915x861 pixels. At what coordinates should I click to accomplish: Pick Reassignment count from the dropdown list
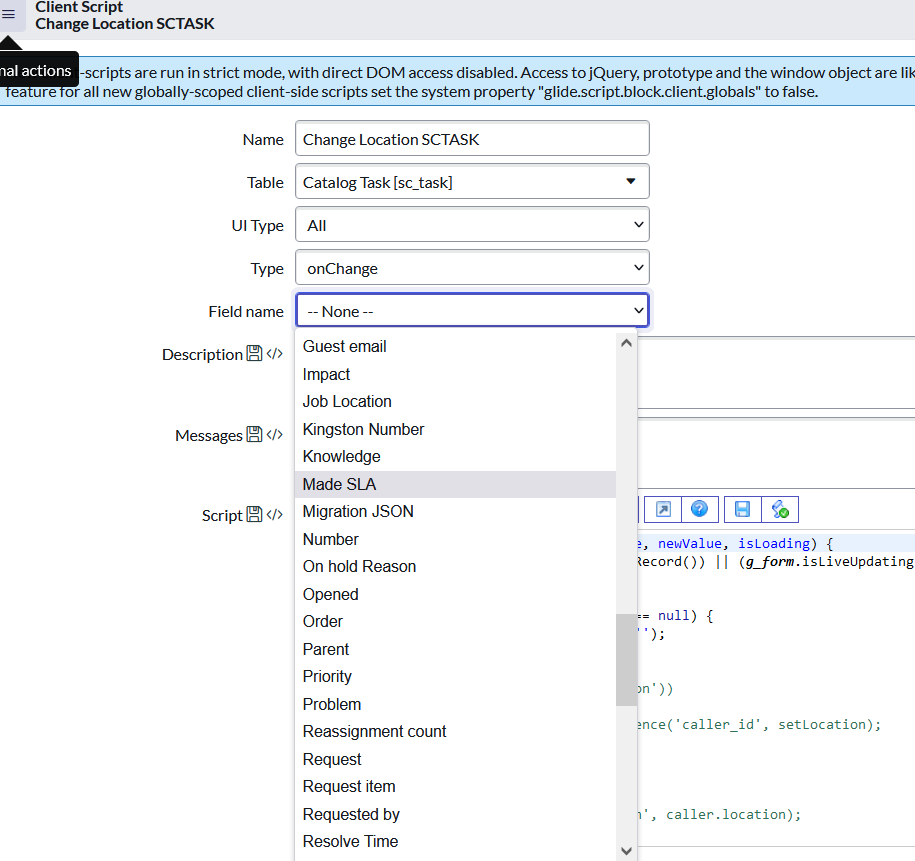pyautogui.click(x=455, y=731)
